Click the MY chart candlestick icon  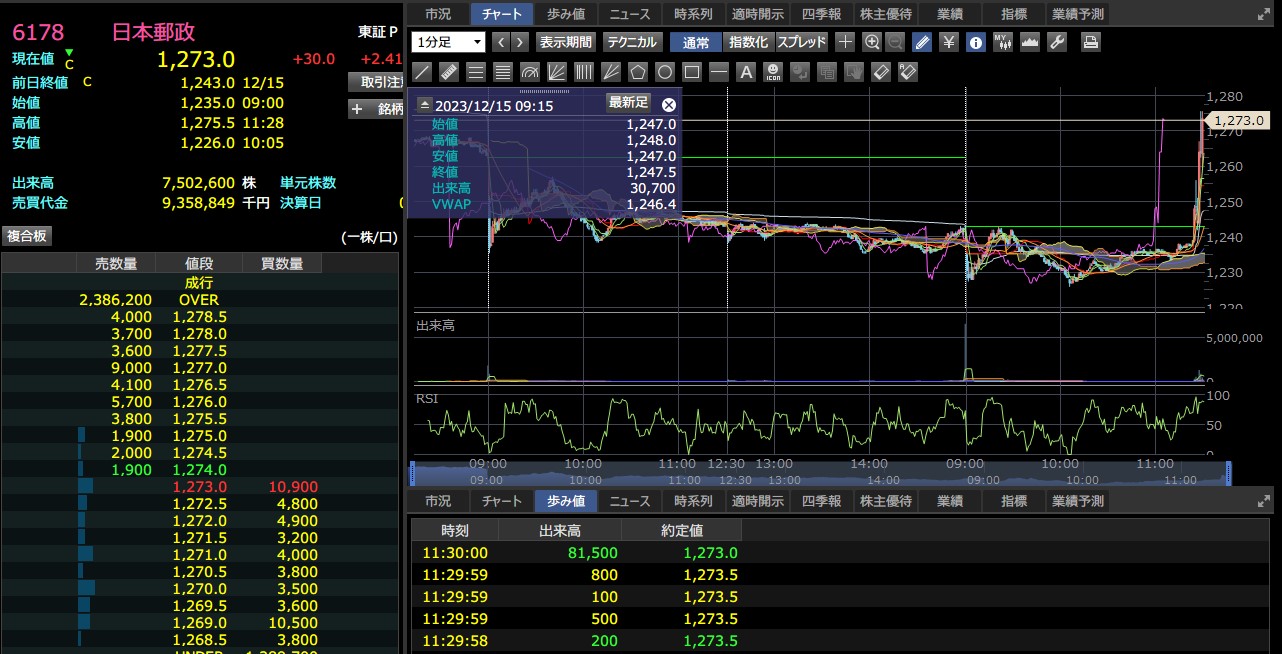tap(1003, 42)
